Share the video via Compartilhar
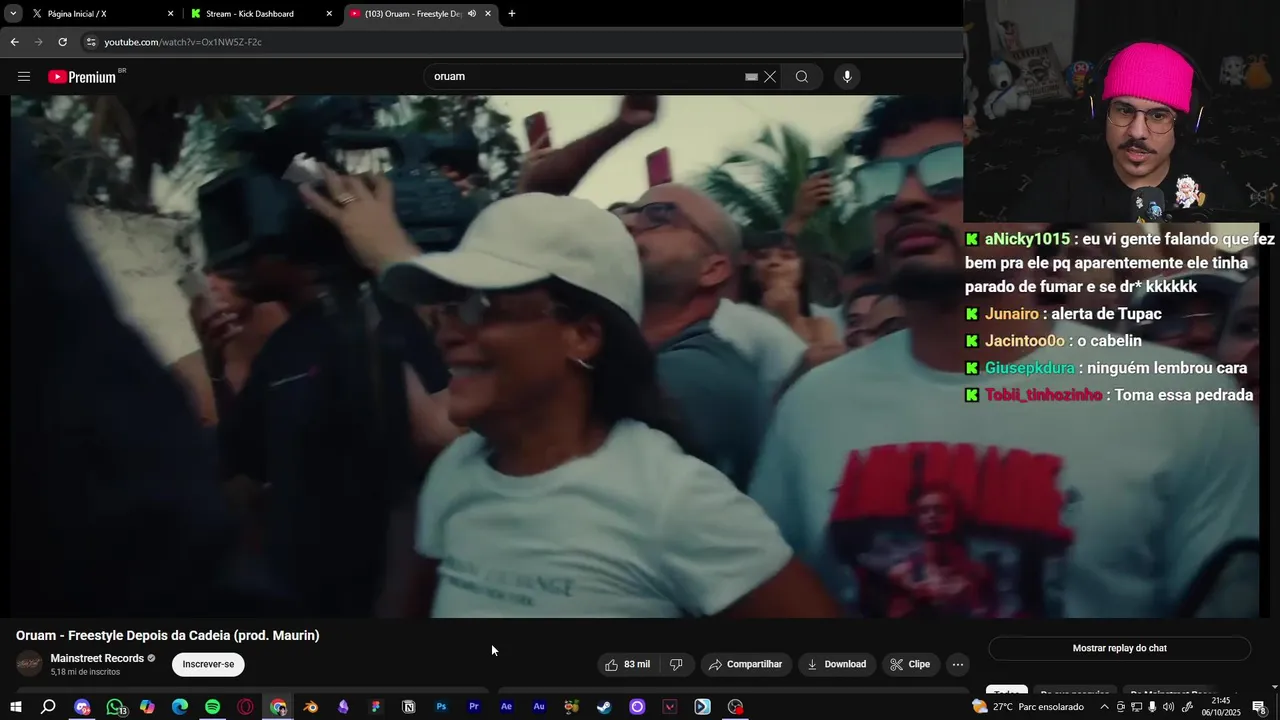This screenshot has width=1280, height=720. [745, 664]
